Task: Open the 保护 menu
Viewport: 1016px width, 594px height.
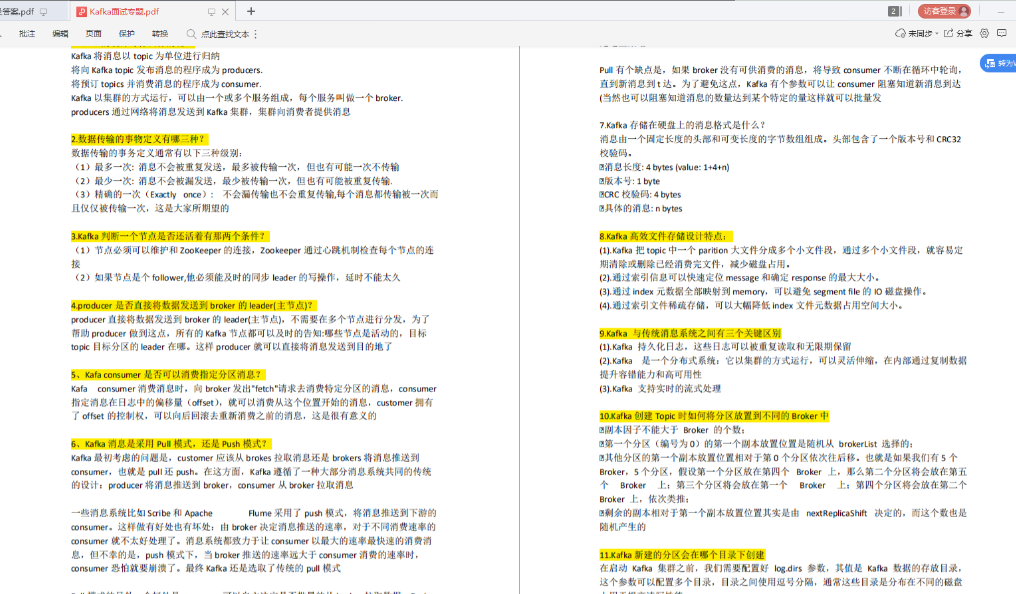Action: point(126,34)
